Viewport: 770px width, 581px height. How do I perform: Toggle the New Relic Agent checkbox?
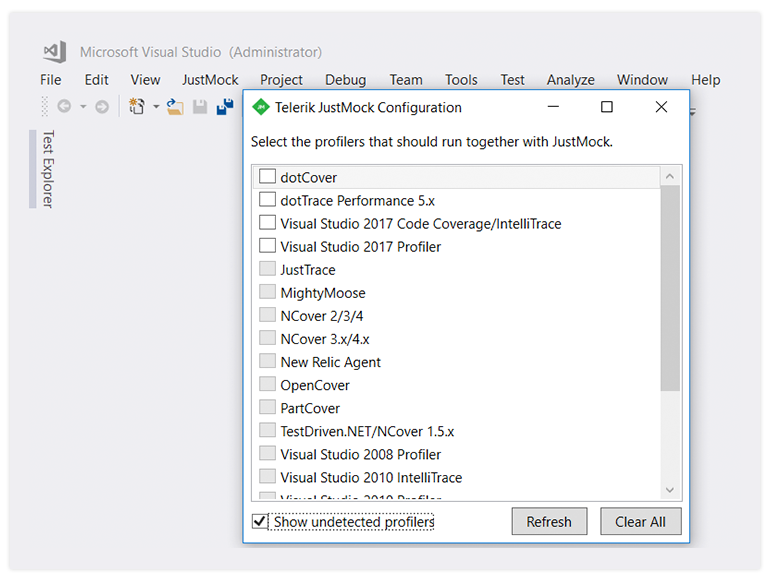point(267,361)
